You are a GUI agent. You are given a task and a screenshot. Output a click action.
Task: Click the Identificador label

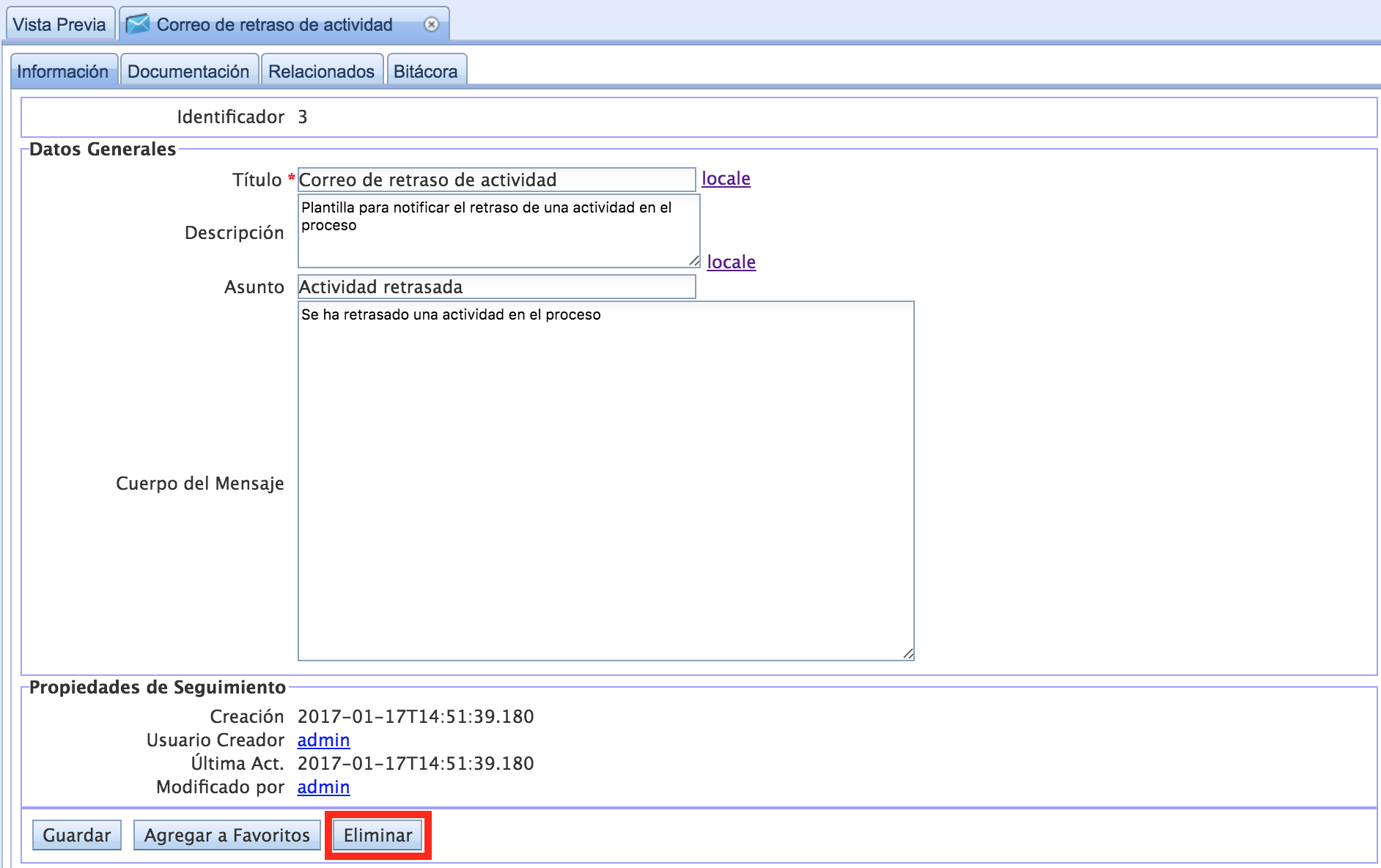pyautogui.click(x=230, y=117)
